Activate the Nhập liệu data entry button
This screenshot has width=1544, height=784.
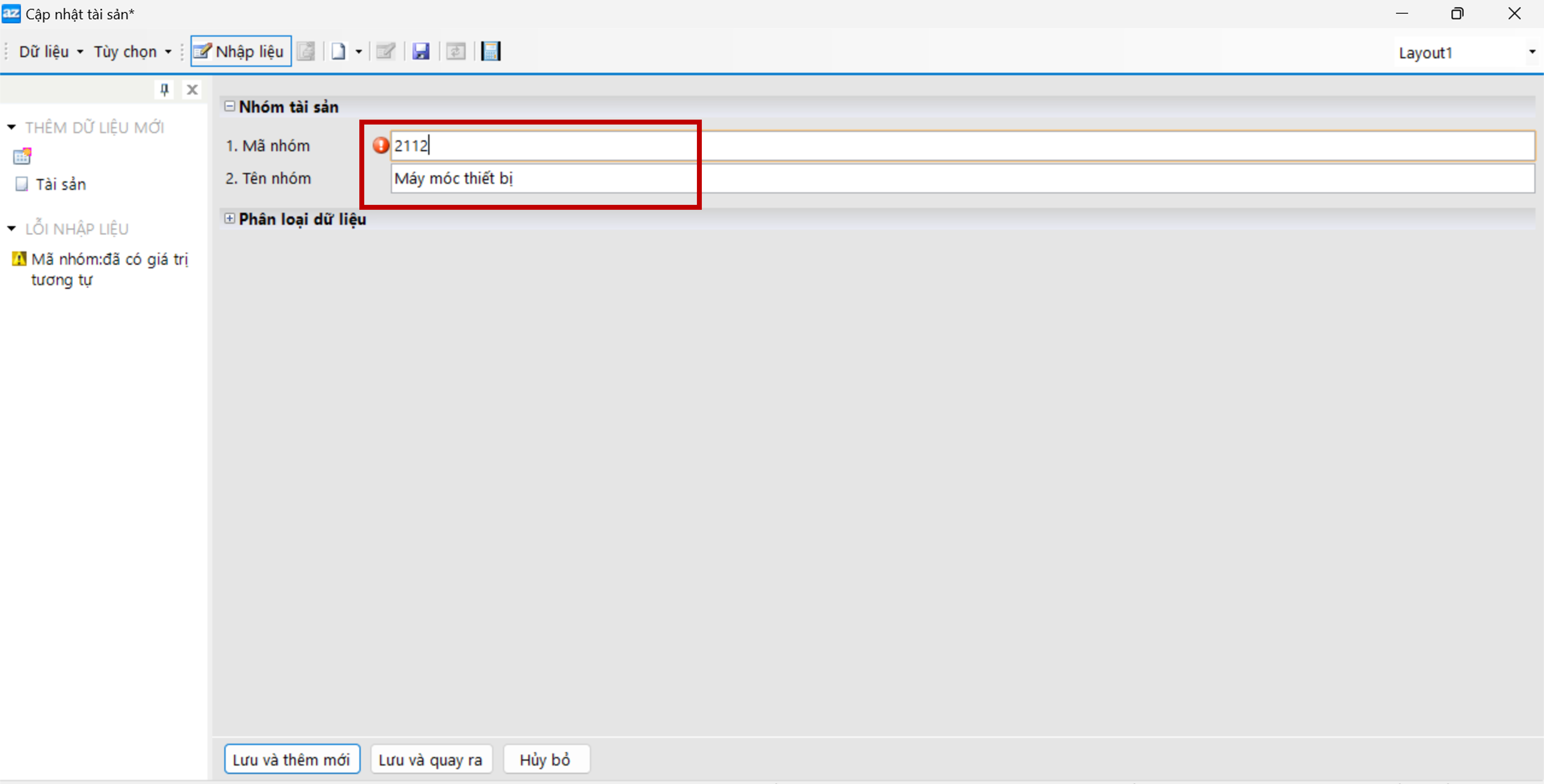point(241,52)
